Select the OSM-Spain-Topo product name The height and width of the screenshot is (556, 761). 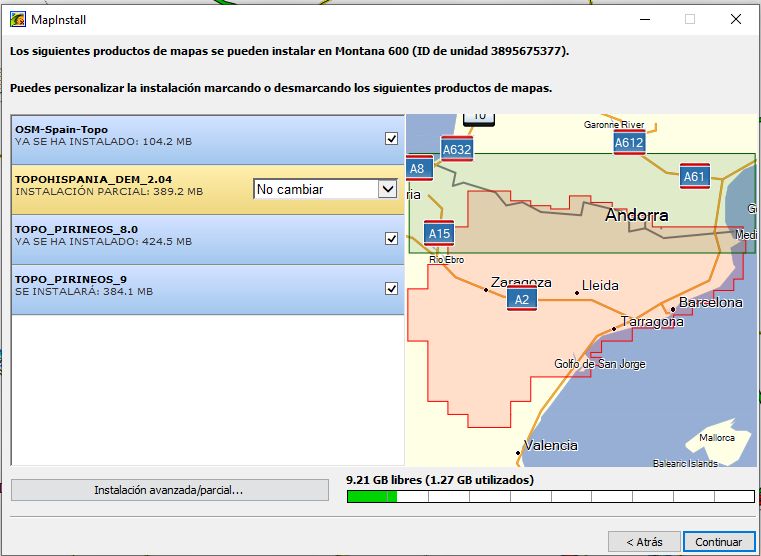point(61,130)
